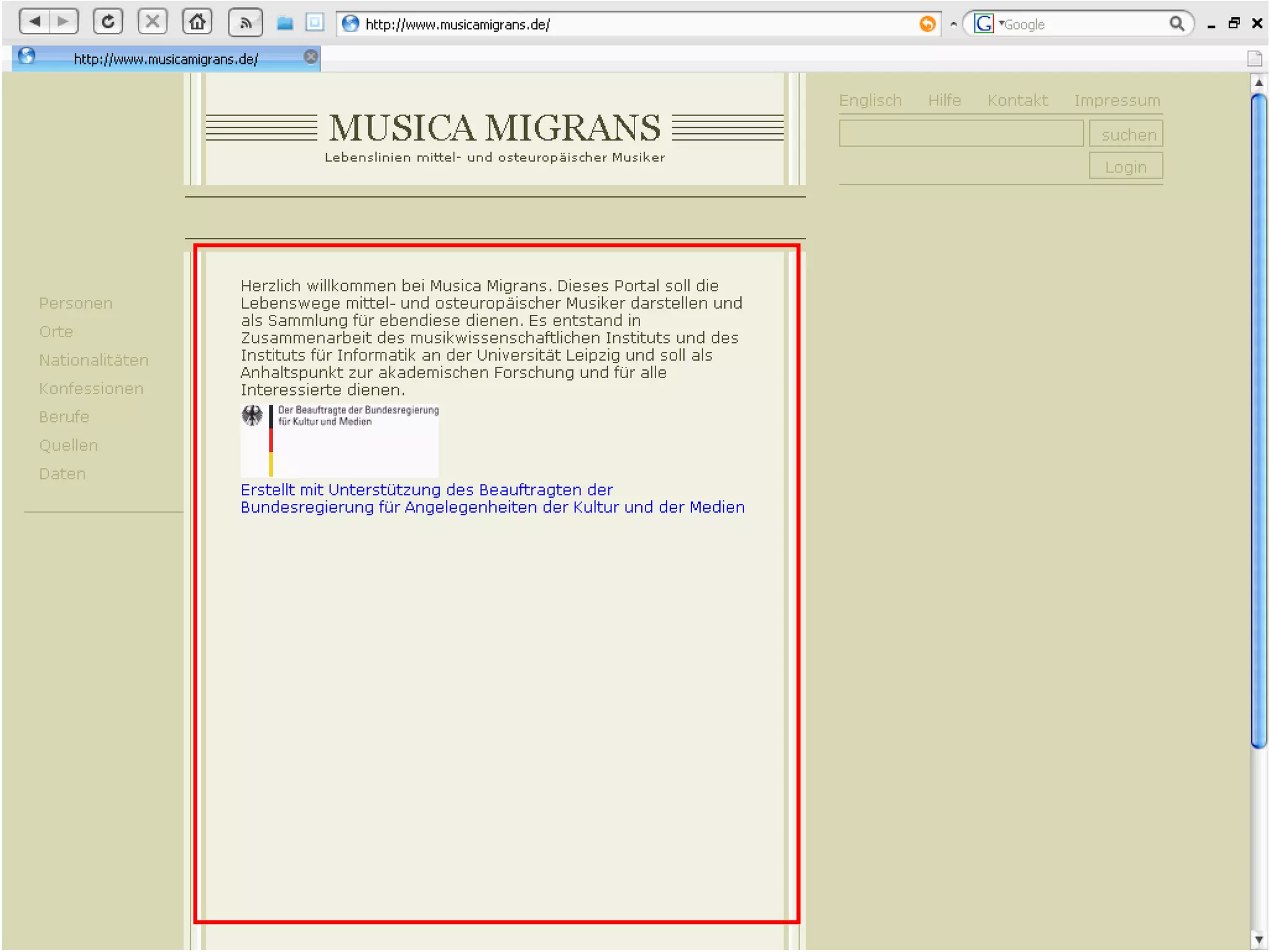Click the browser back arrow button
This screenshot has width=1270, height=952.
[x=35, y=23]
